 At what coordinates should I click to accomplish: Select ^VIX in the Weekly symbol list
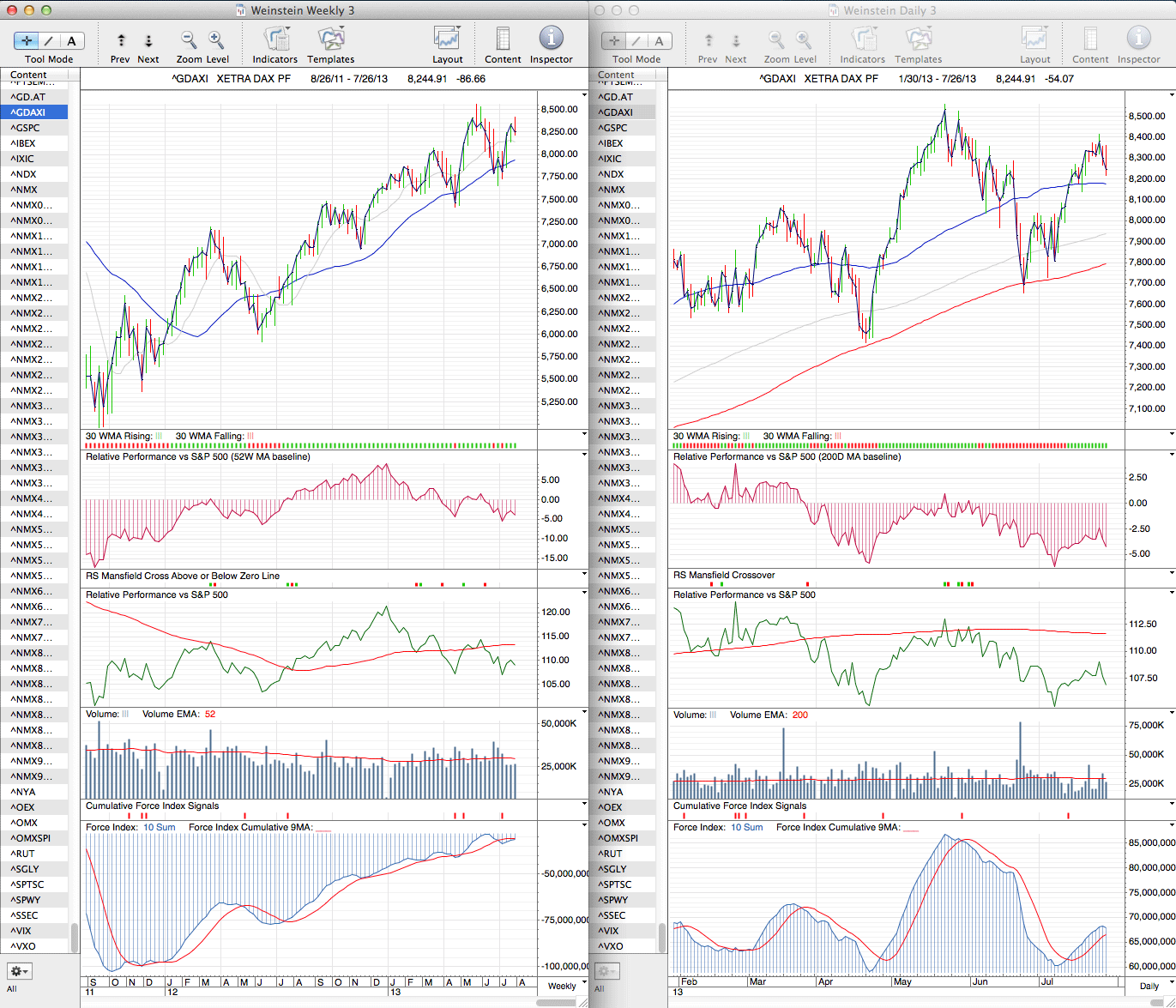click(23, 931)
